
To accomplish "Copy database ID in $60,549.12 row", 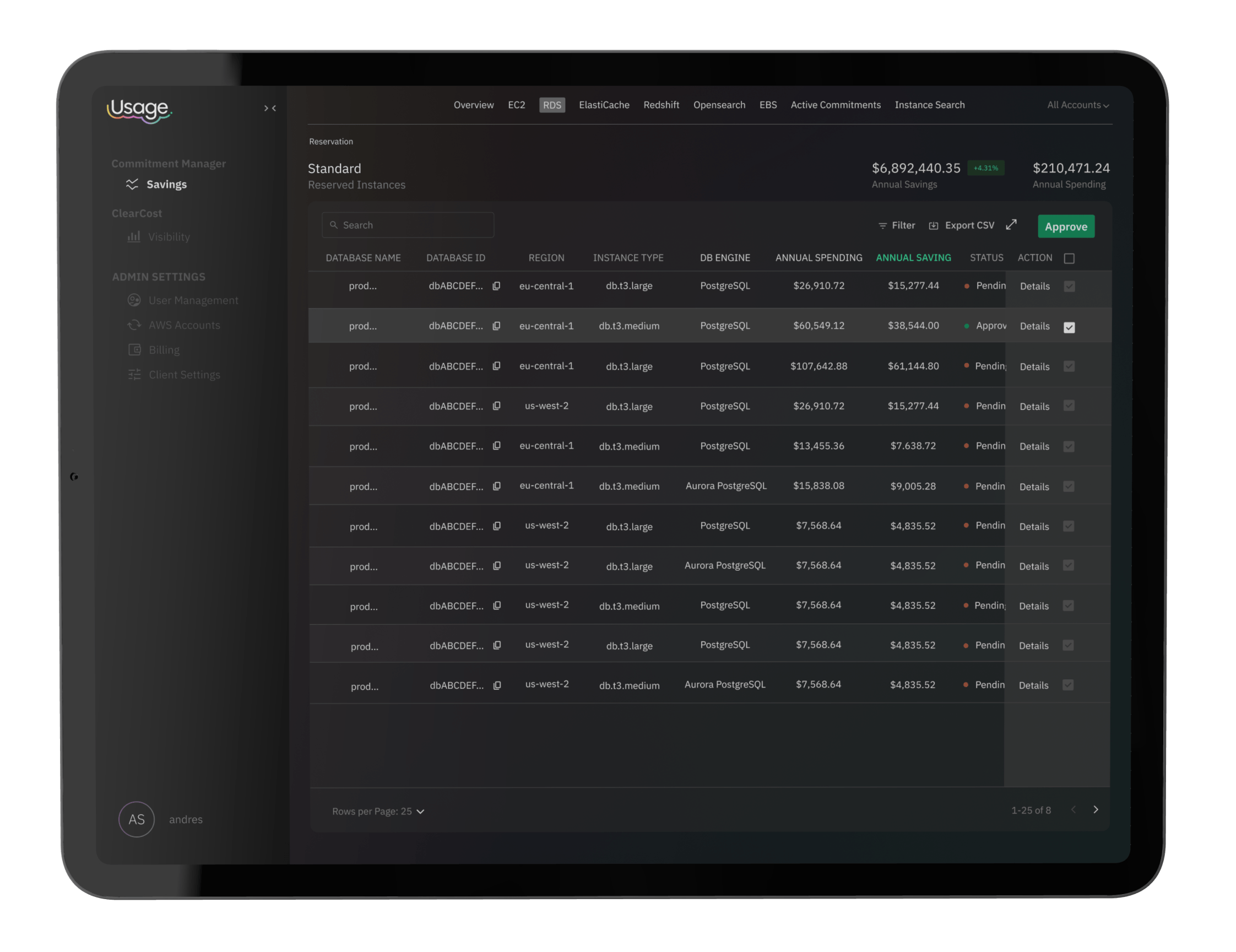I will pyautogui.click(x=496, y=326).
